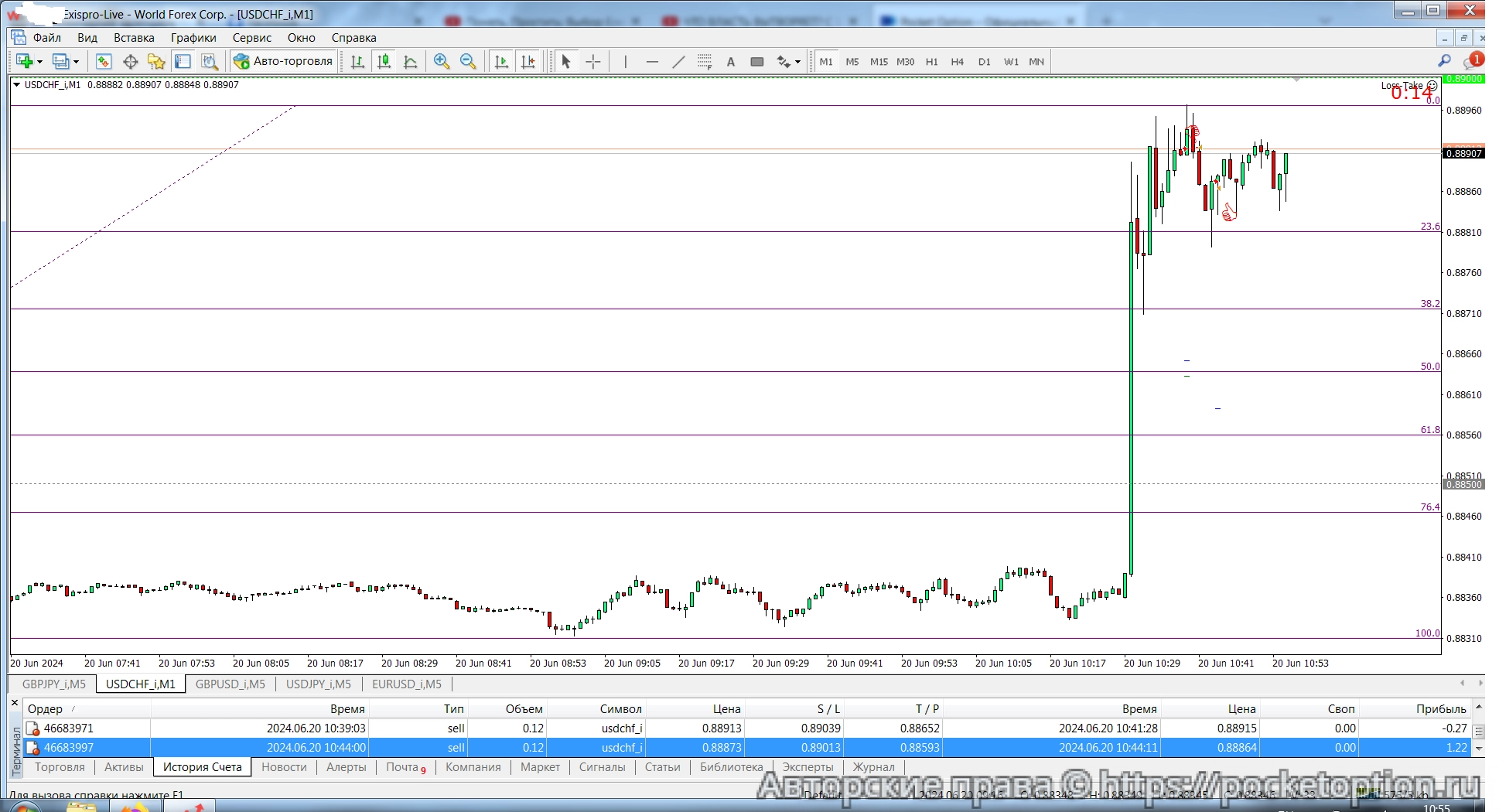Select sell order 46683971 in history
The width and height of the screenshot is (1499, 812).
click(x=68, y=728)
